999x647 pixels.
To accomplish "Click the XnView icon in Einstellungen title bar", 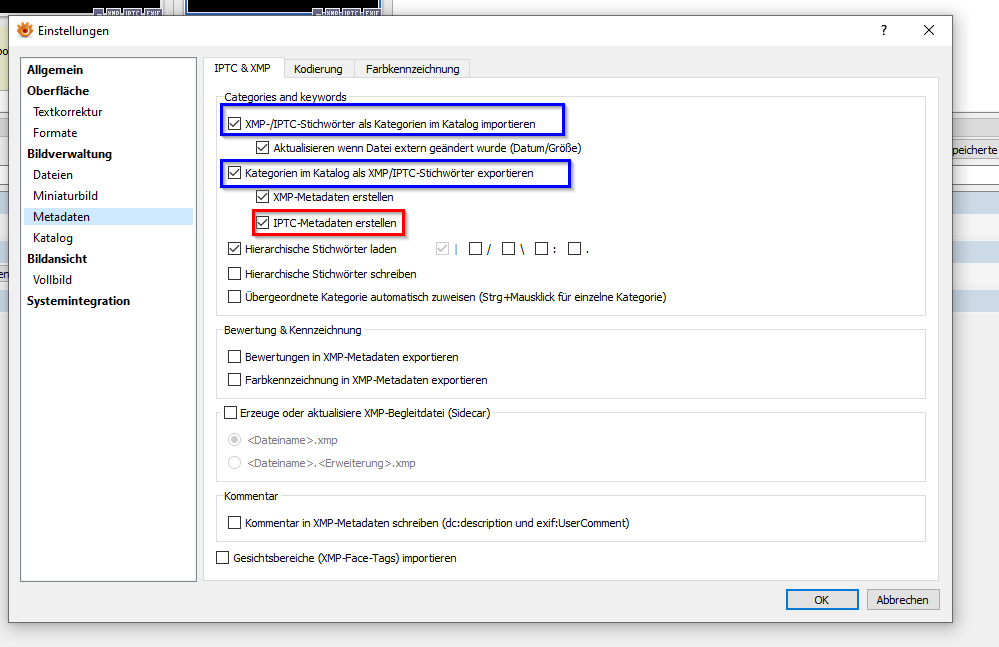I will click(24, 30).
